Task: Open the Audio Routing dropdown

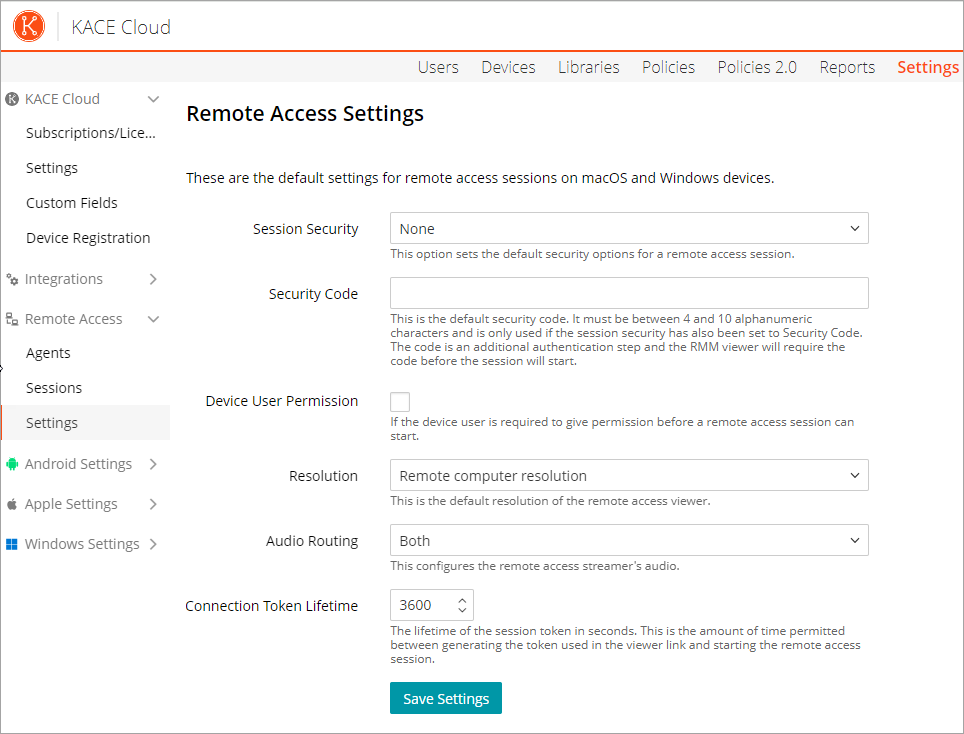Action: 628,541
